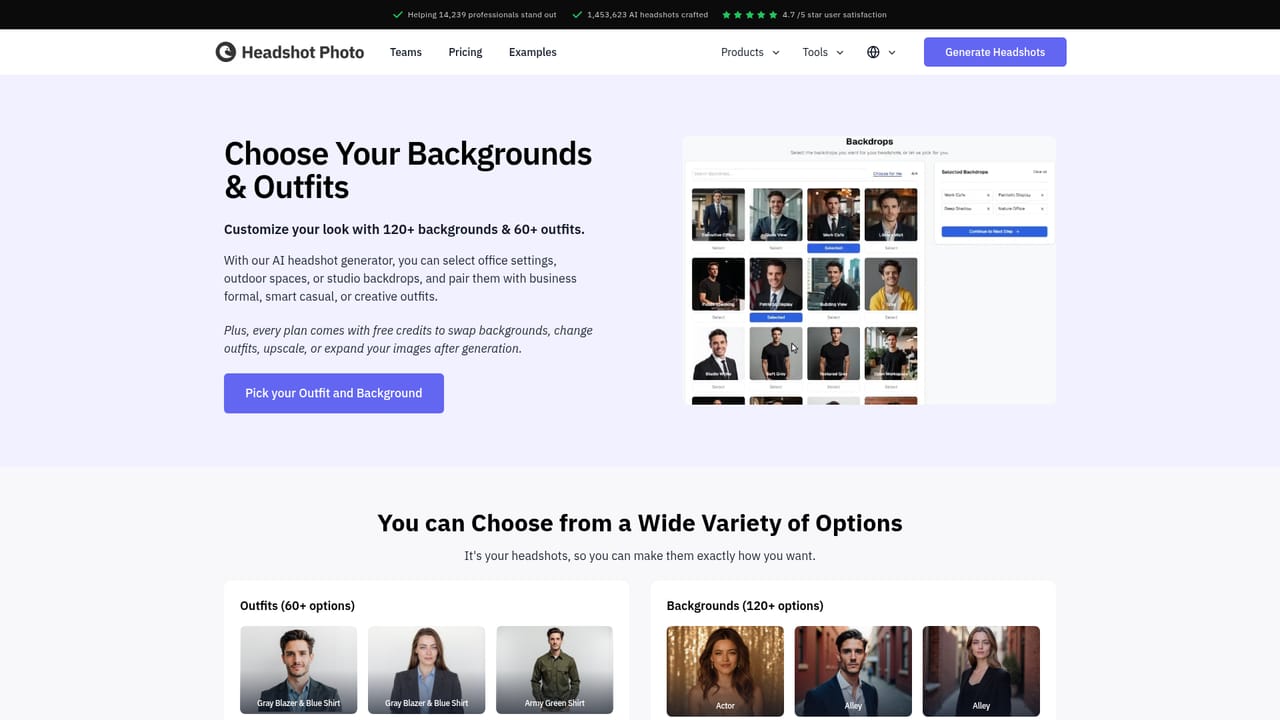Open the Backdrops demo preview image
This screenshot has height=720, width=1280.
click(869, 270)
